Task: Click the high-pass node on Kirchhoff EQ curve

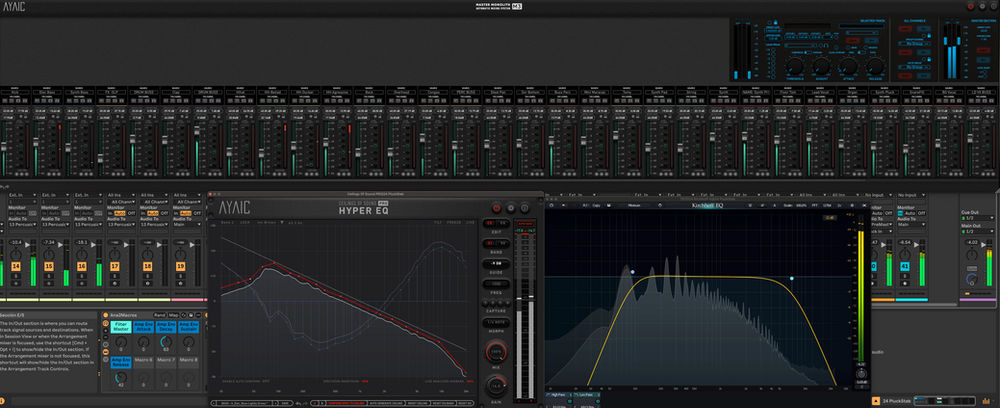Action: pos(632,272)
